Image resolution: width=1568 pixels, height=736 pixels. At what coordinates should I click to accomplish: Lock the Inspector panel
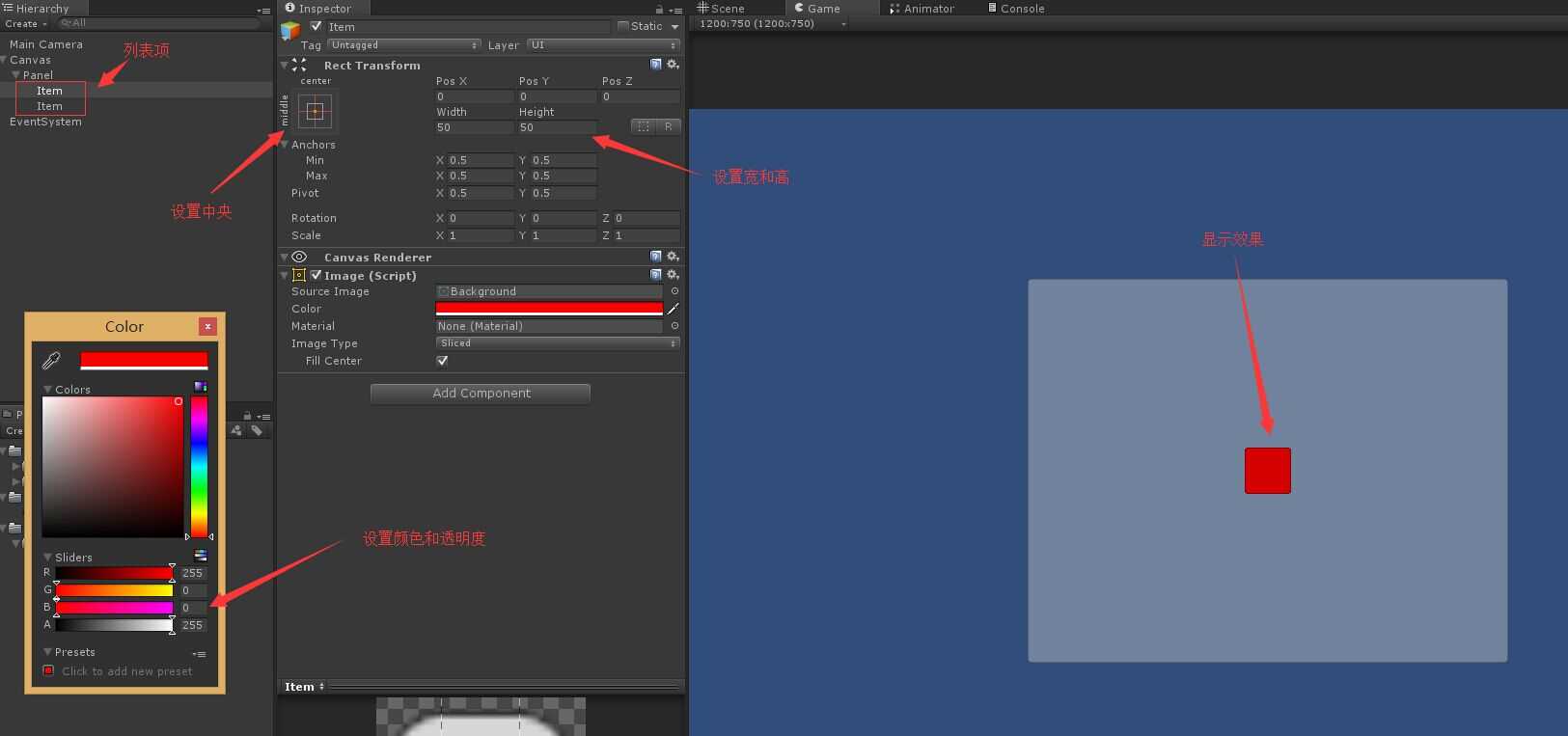pos(659,9)
